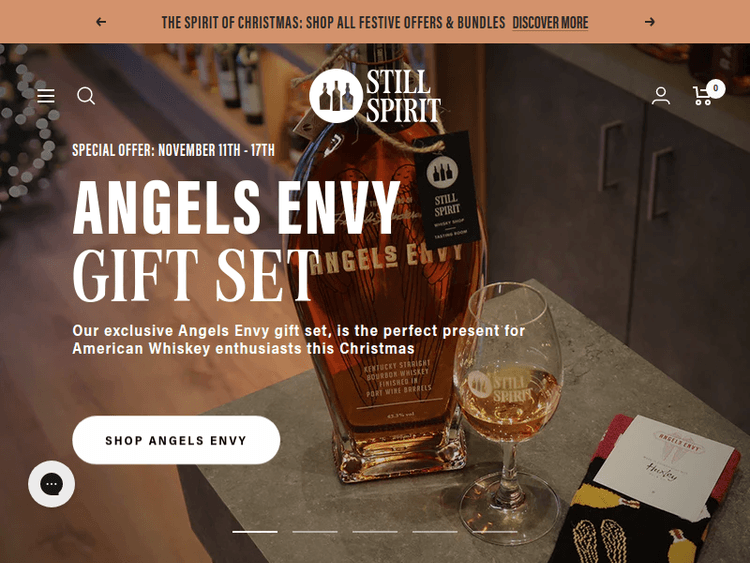Jump to the fourth slide indicator
This screenshot has width=750, height=563.
[435, 531]
